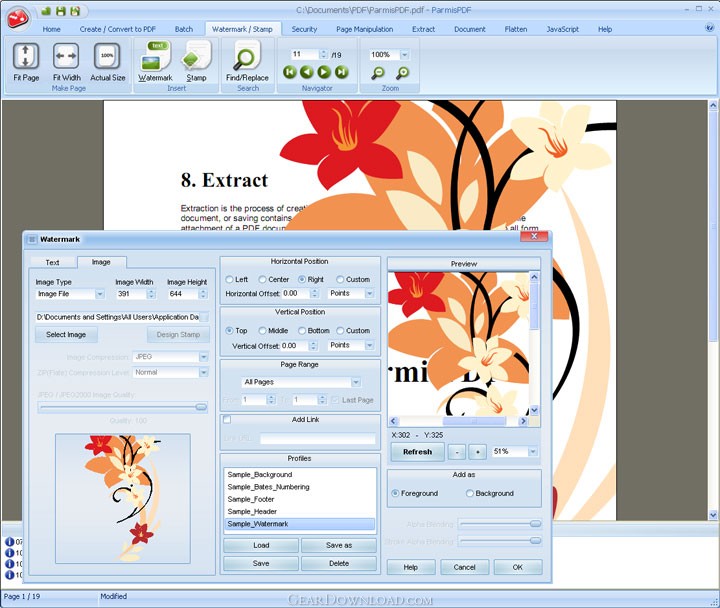Open Create / Convert to PDF tab
Viewport: 720px width, 608px height.
point(118,29)
